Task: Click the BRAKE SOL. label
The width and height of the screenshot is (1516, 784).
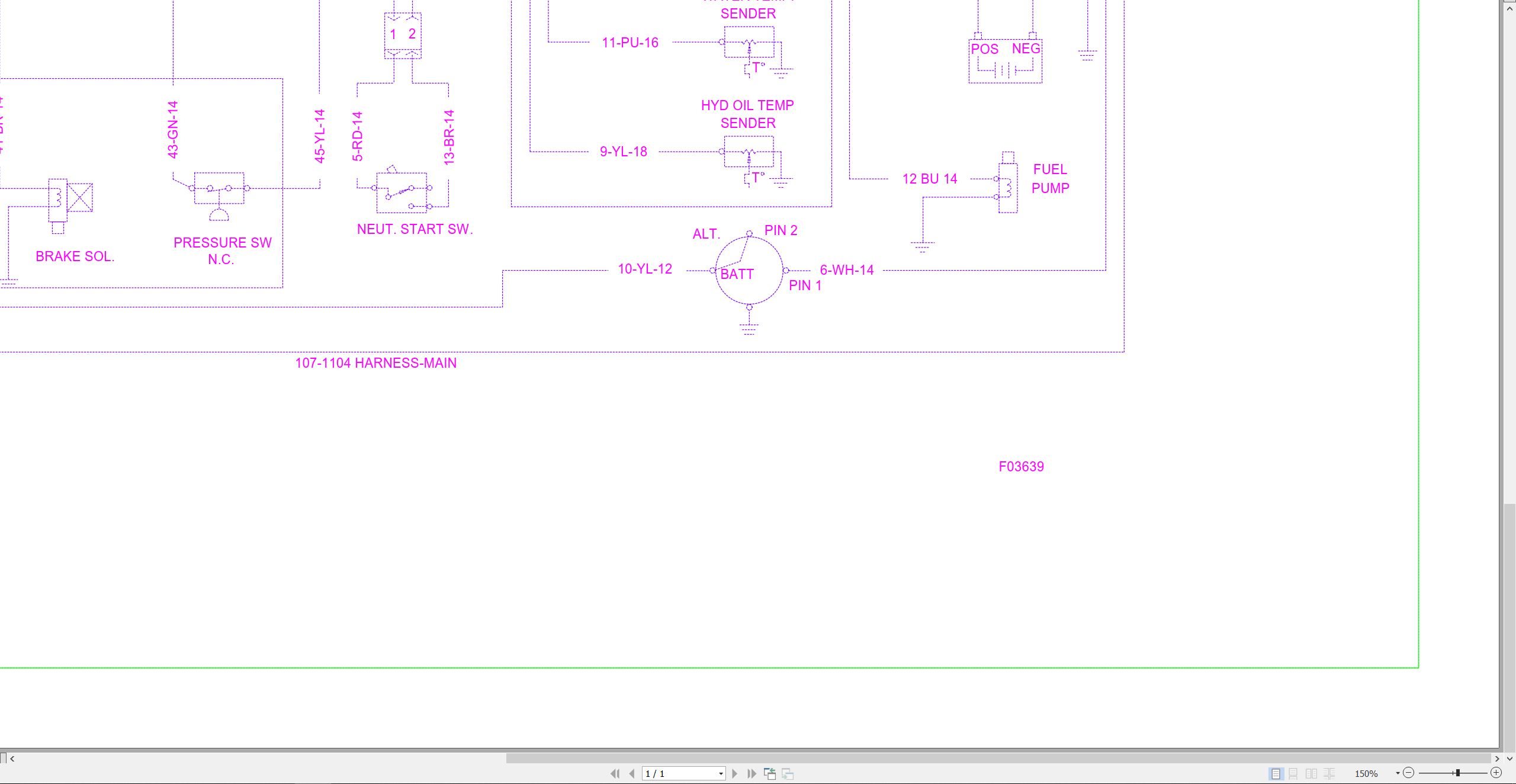Action: coord(75,256)
